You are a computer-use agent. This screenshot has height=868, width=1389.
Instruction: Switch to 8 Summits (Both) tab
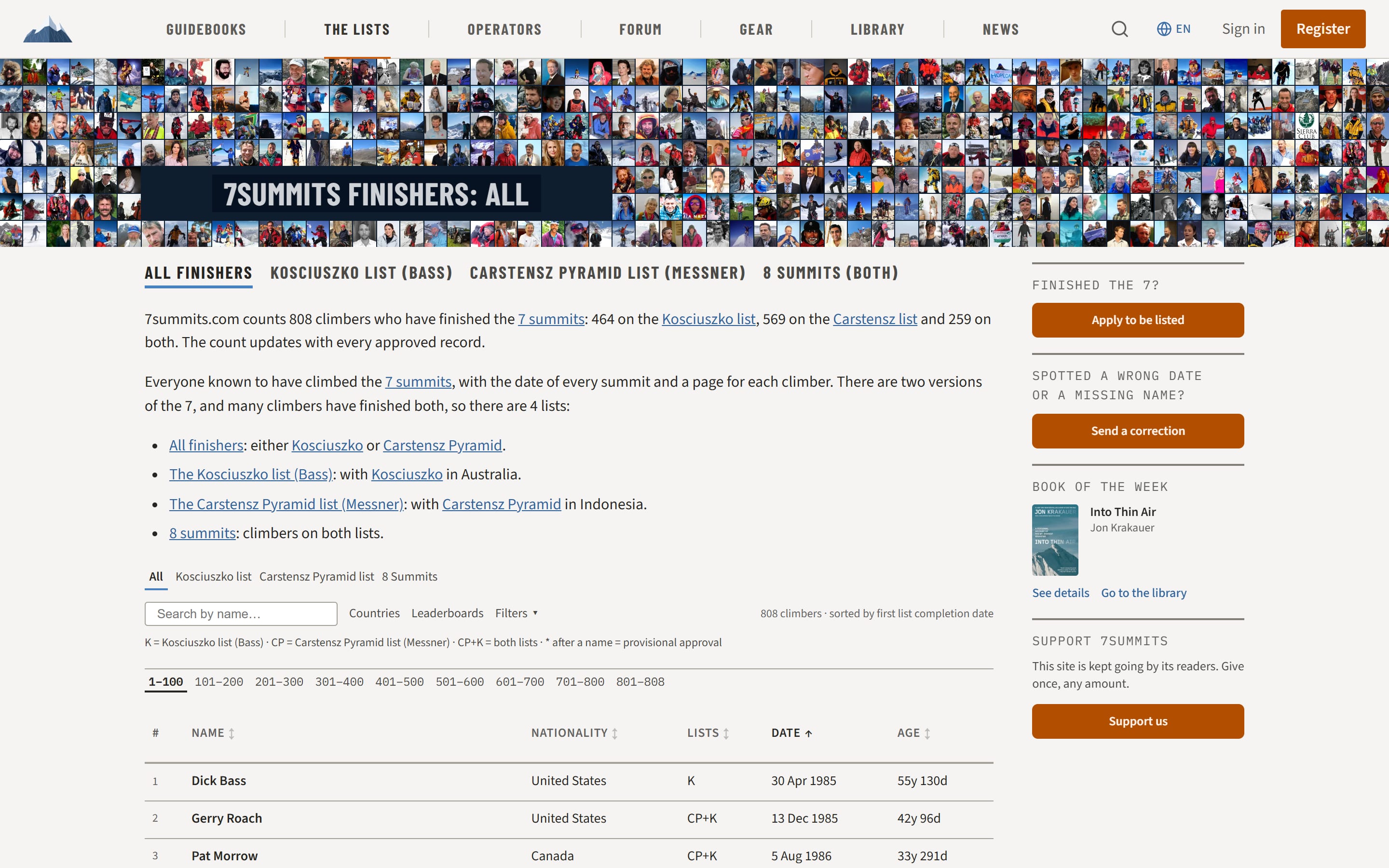click(830, 272)
